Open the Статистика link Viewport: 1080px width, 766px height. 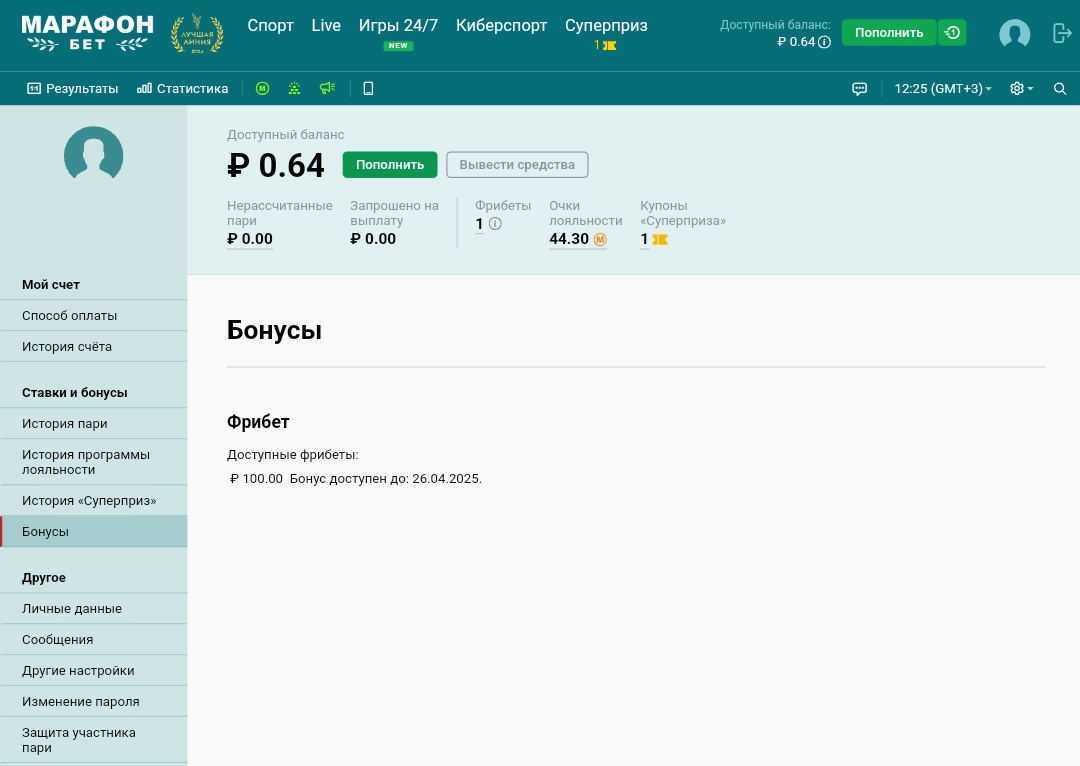coord(183,88)
